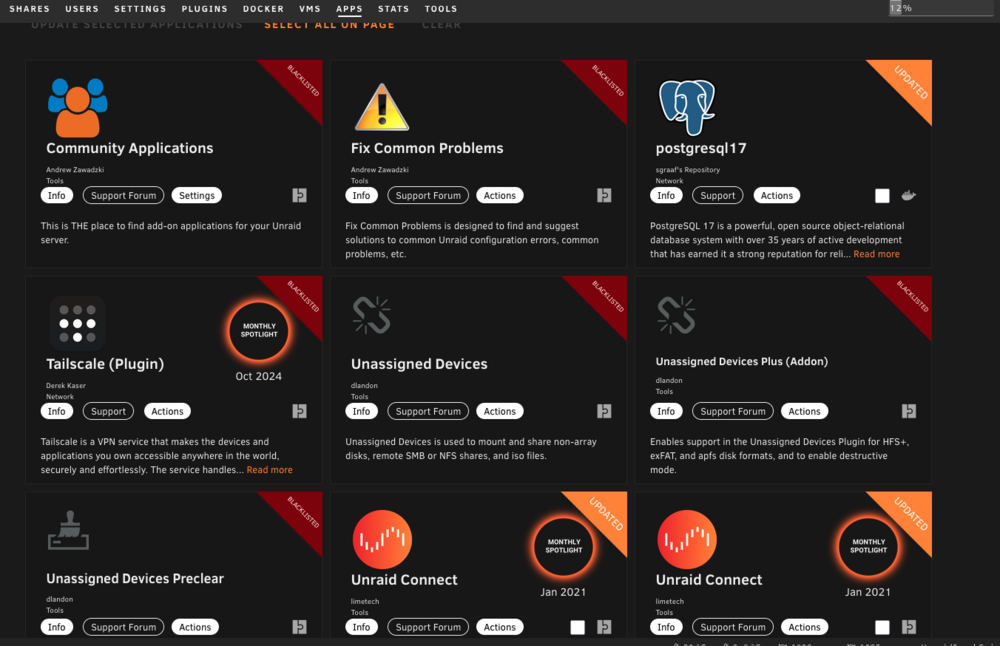
Task: Open Actions menu for Unassigned Devices Preclear
Action: tap(195, 627)
